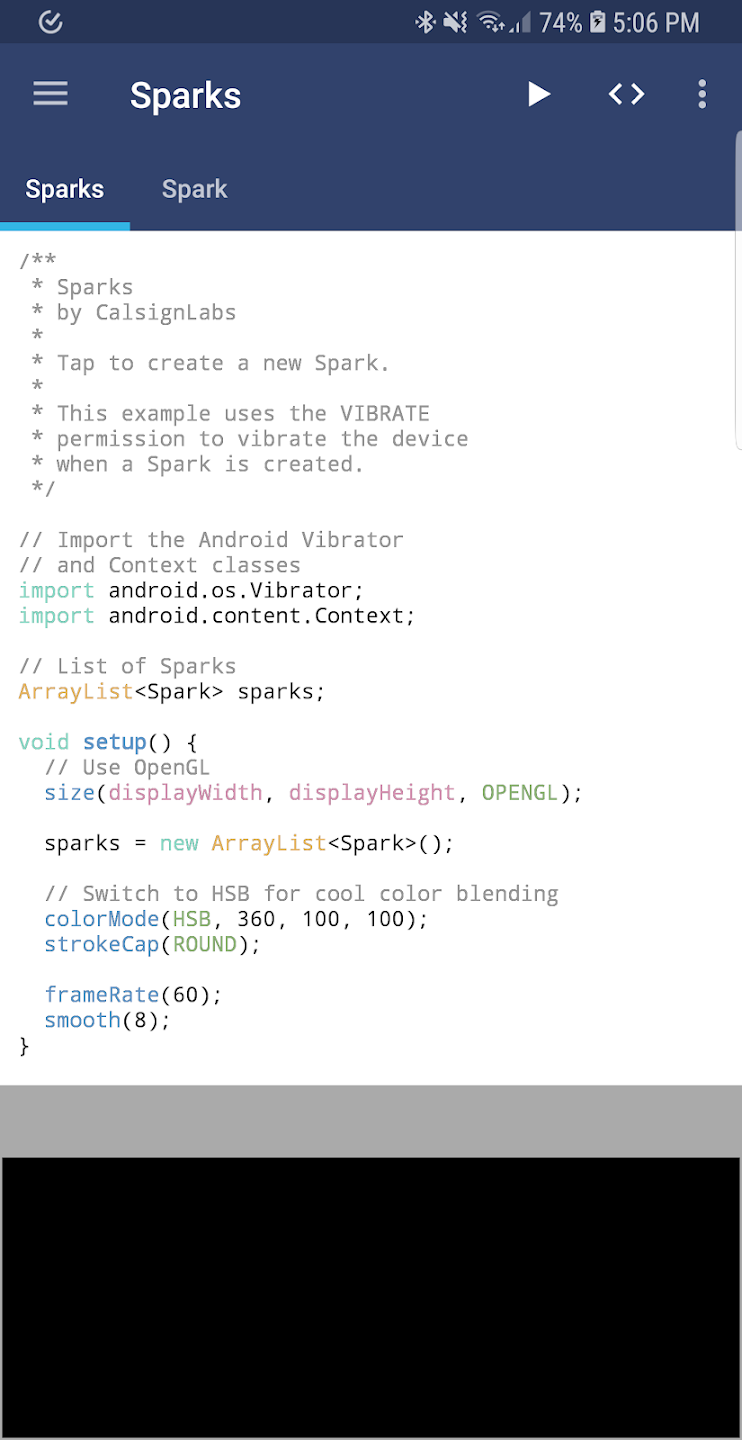Select the Sparks tab
The width and height of the screenshot is (742, 1440).
(65, 190)
